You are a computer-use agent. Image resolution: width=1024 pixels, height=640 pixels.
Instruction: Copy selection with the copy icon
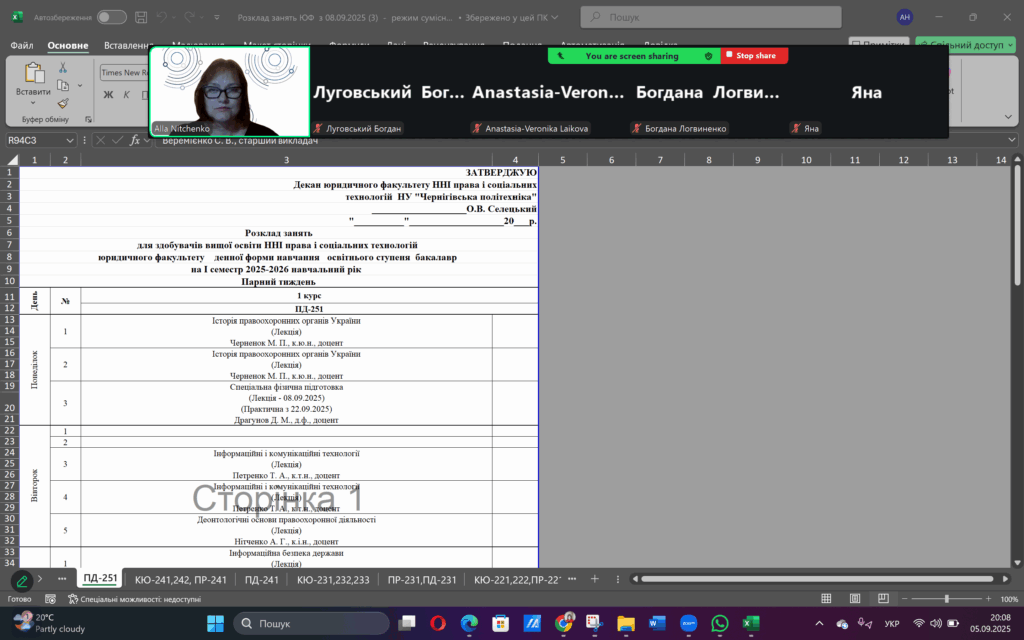tap(63, 86)
